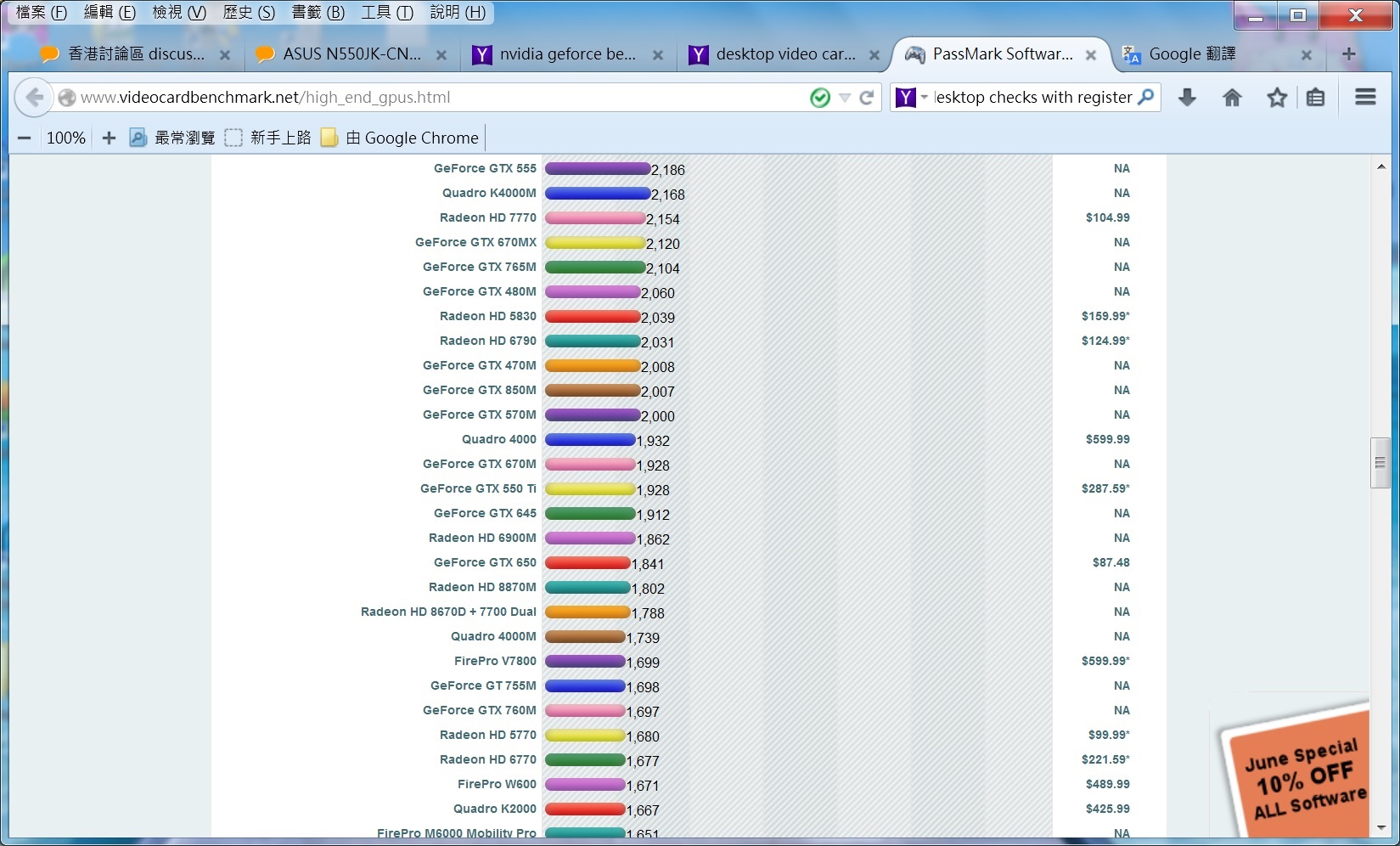Image resolution: width=1400 pixels, height=846 pixels.
Task: Open the 書籤 (B) menu
Action: pos(318,12)
